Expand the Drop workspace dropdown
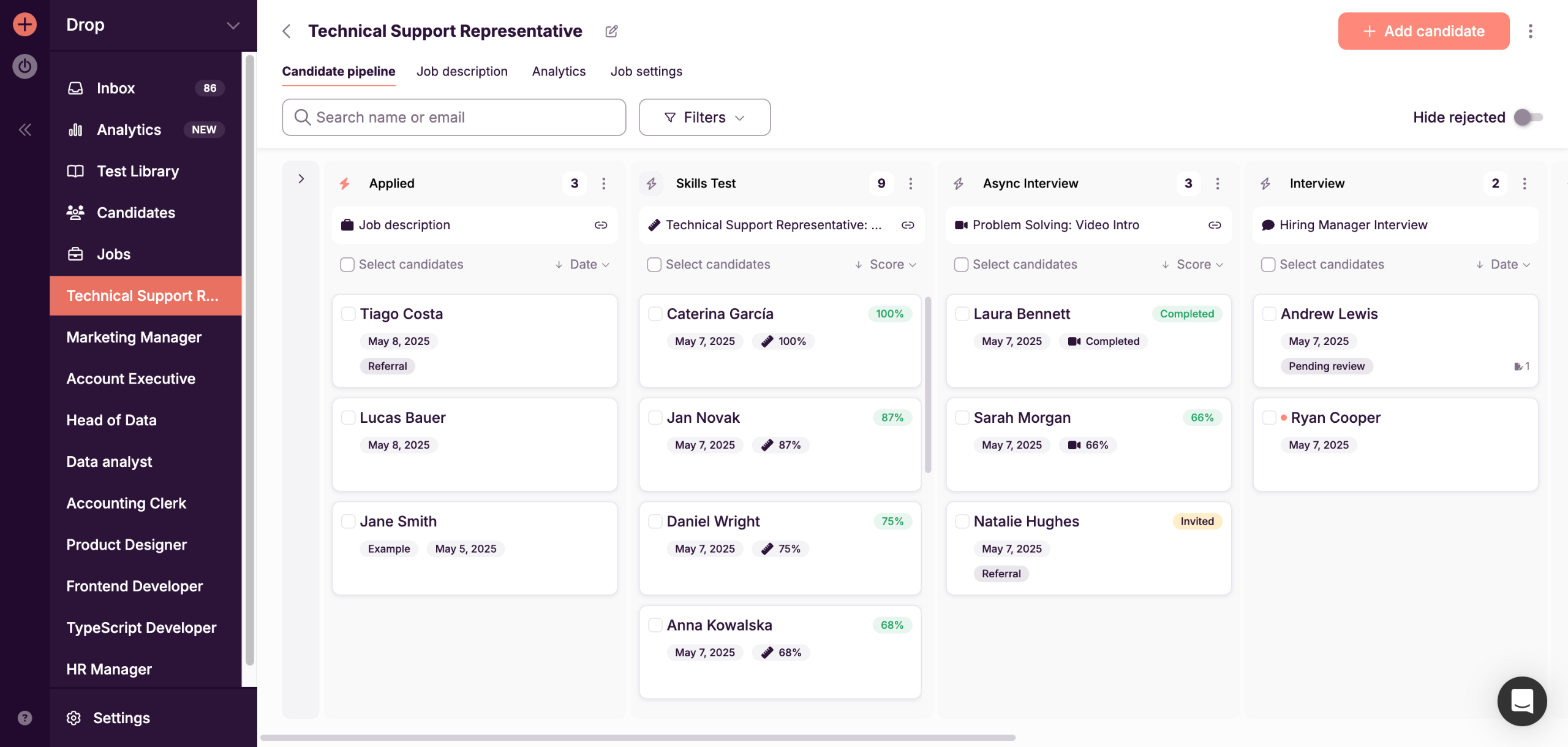 tap(233, 25)
